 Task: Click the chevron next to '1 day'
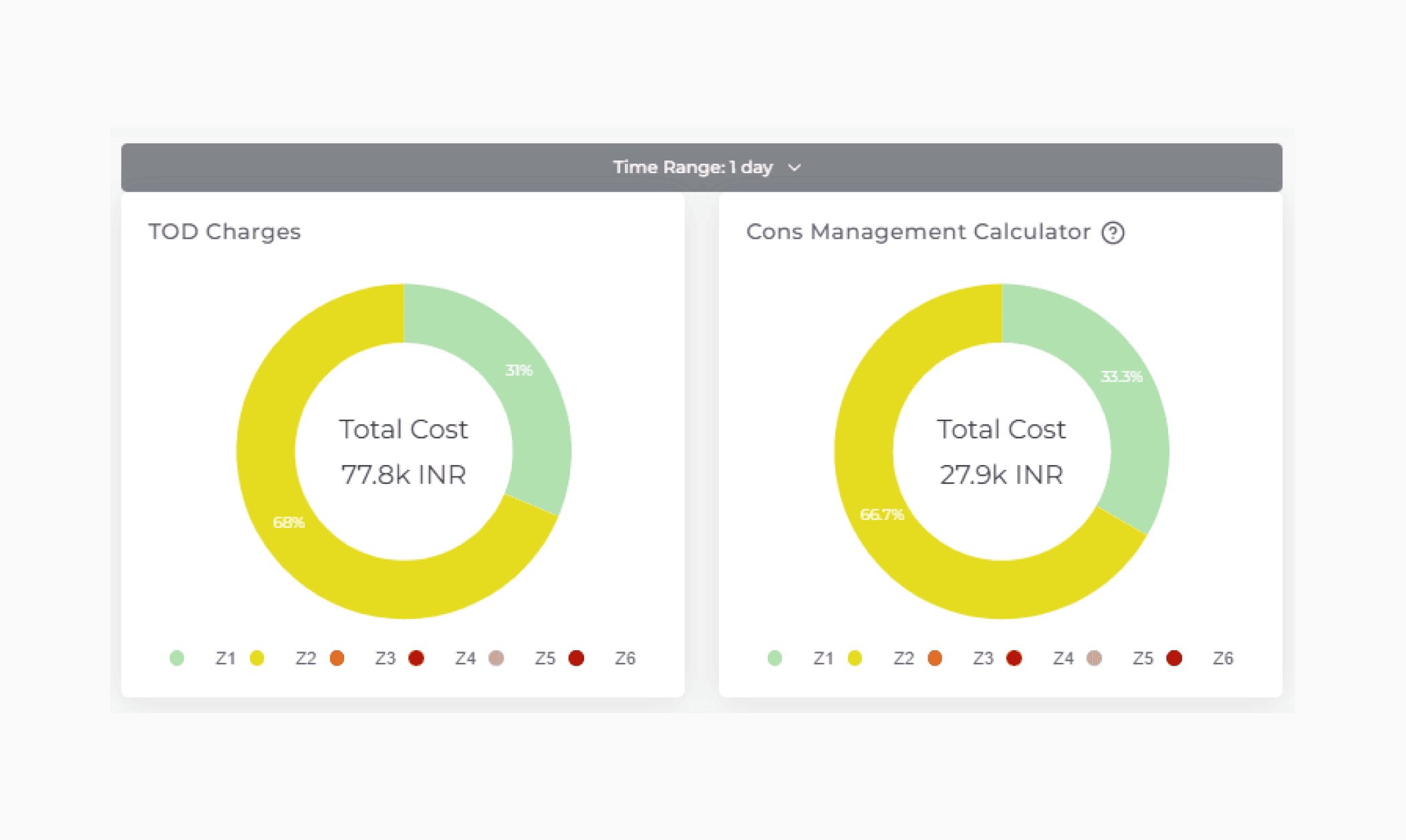794,168
